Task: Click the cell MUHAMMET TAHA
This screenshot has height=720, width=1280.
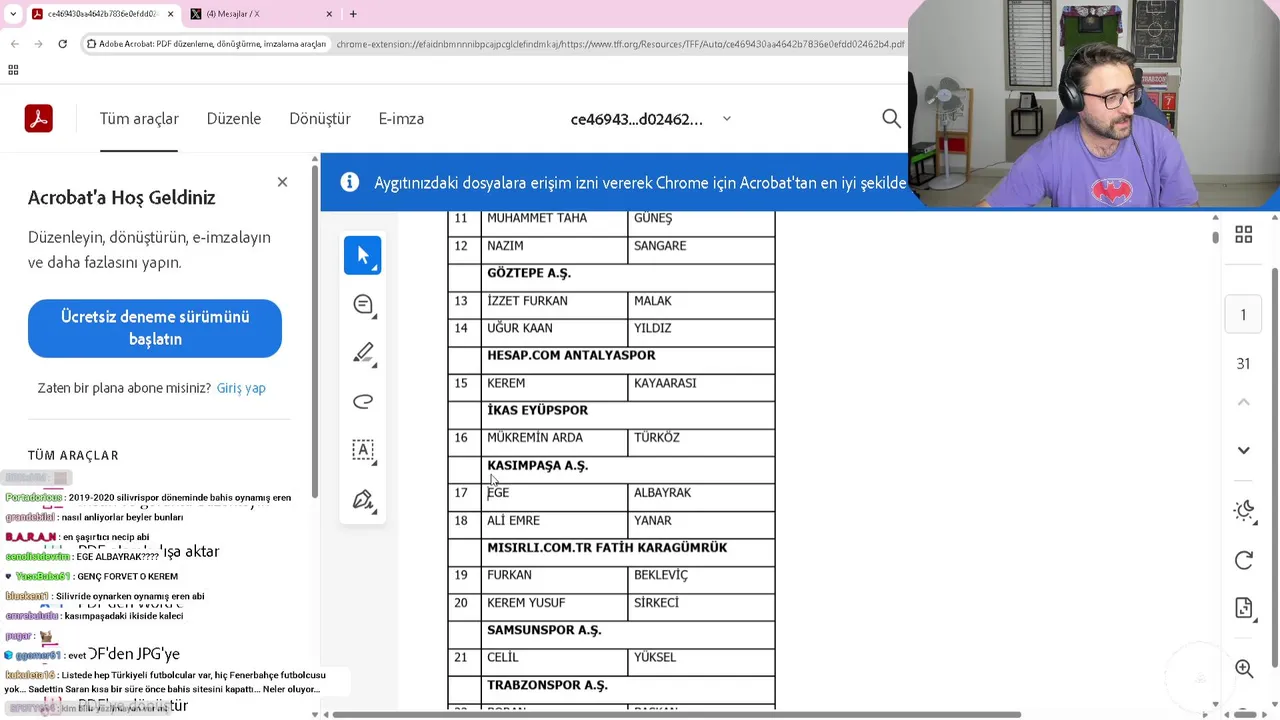Action: tap(537, 218)
